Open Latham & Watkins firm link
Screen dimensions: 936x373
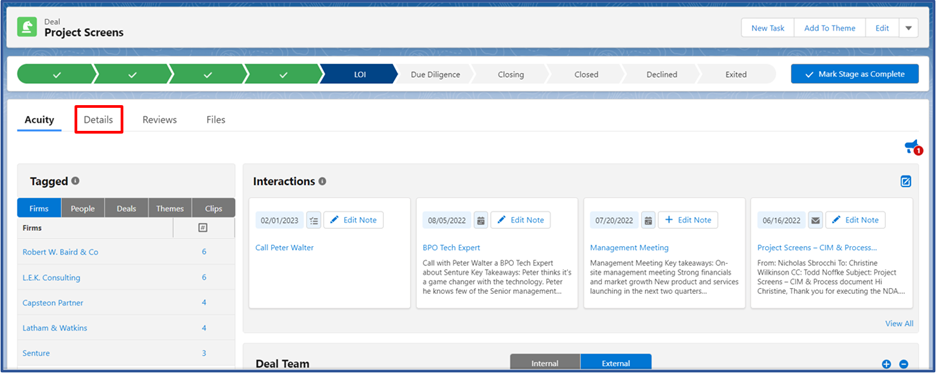click(55, 328)
